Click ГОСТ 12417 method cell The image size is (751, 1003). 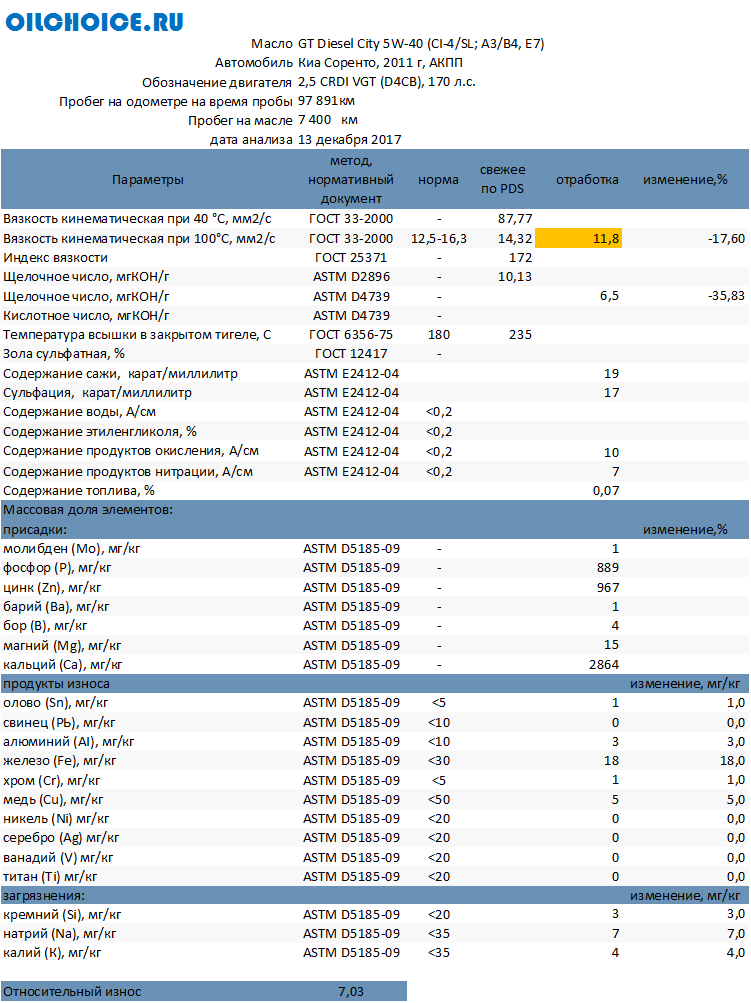click(x=351, y=354)
